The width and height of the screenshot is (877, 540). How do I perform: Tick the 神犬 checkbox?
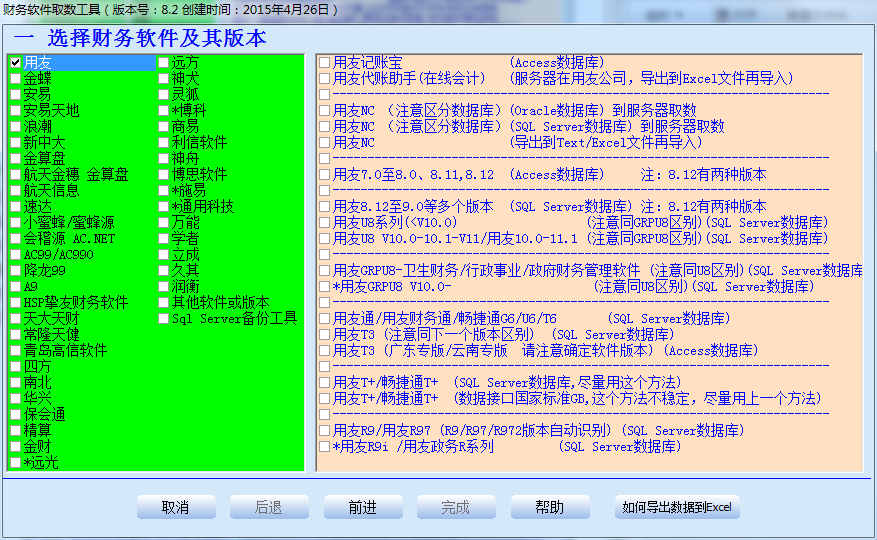[x=163, y=79]
